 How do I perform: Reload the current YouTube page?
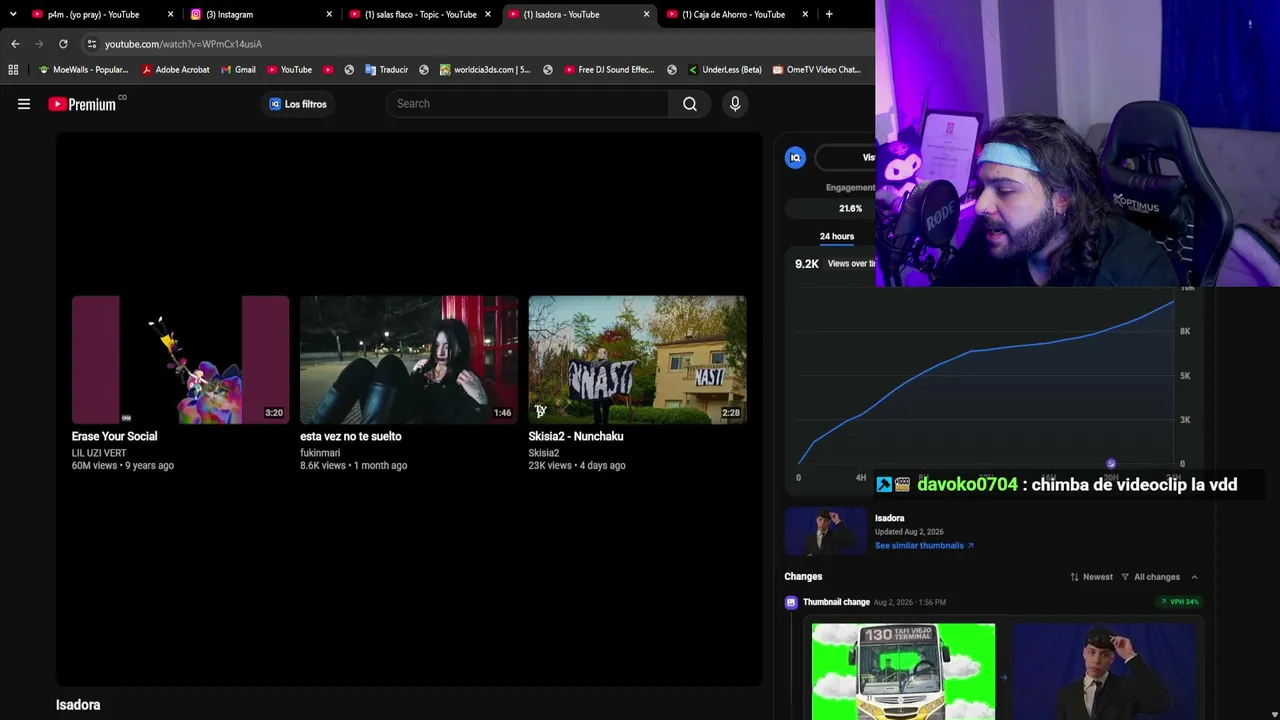click(x=63, y=44)
